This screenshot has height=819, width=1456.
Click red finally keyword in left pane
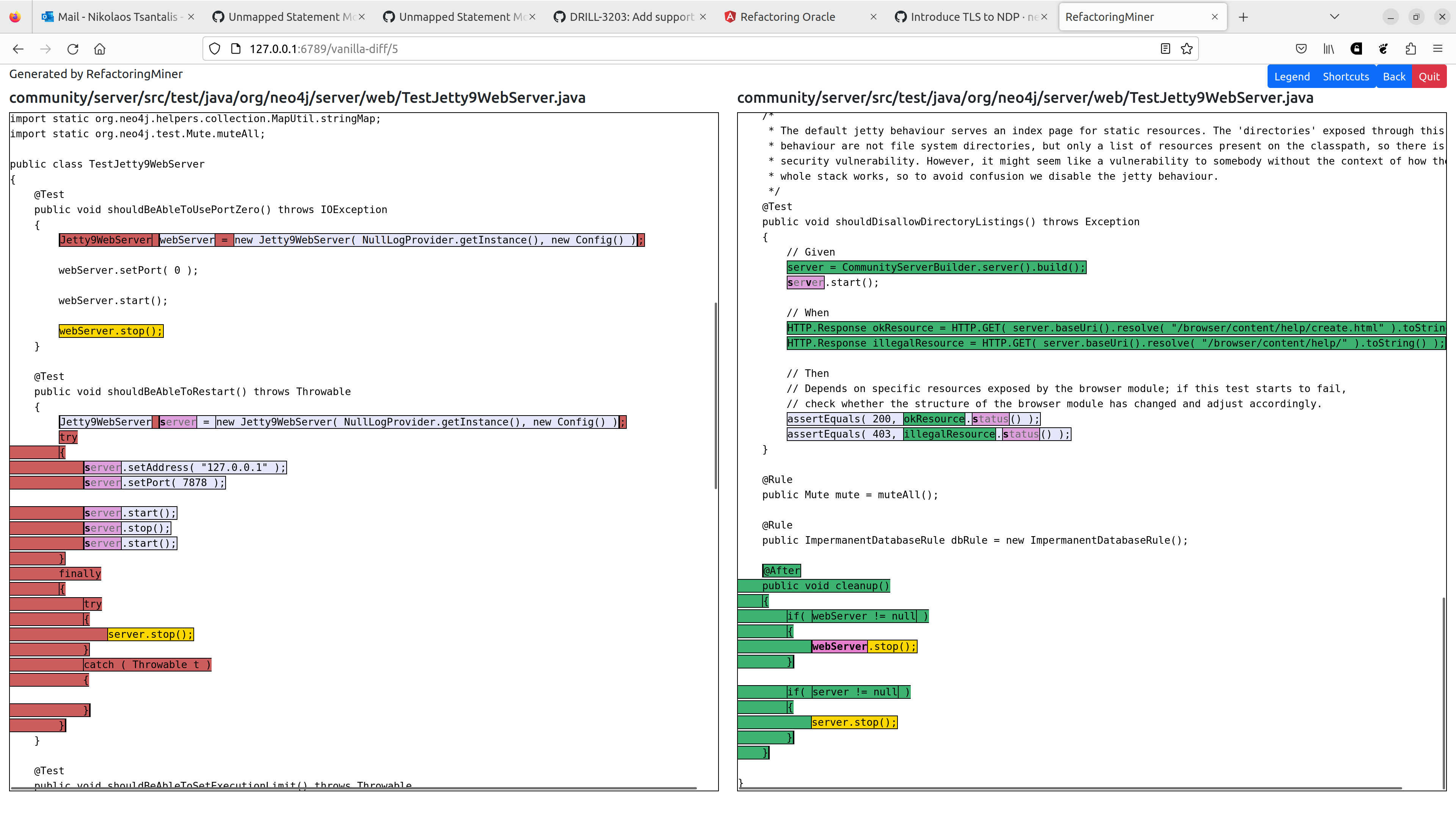[x=80, y=574]
